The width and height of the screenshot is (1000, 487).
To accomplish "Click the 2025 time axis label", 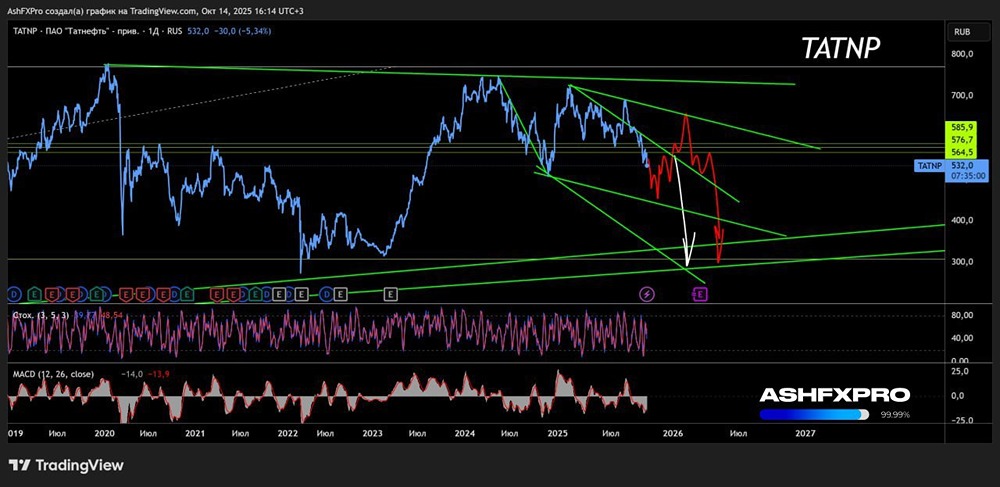I will pos(558,433).
